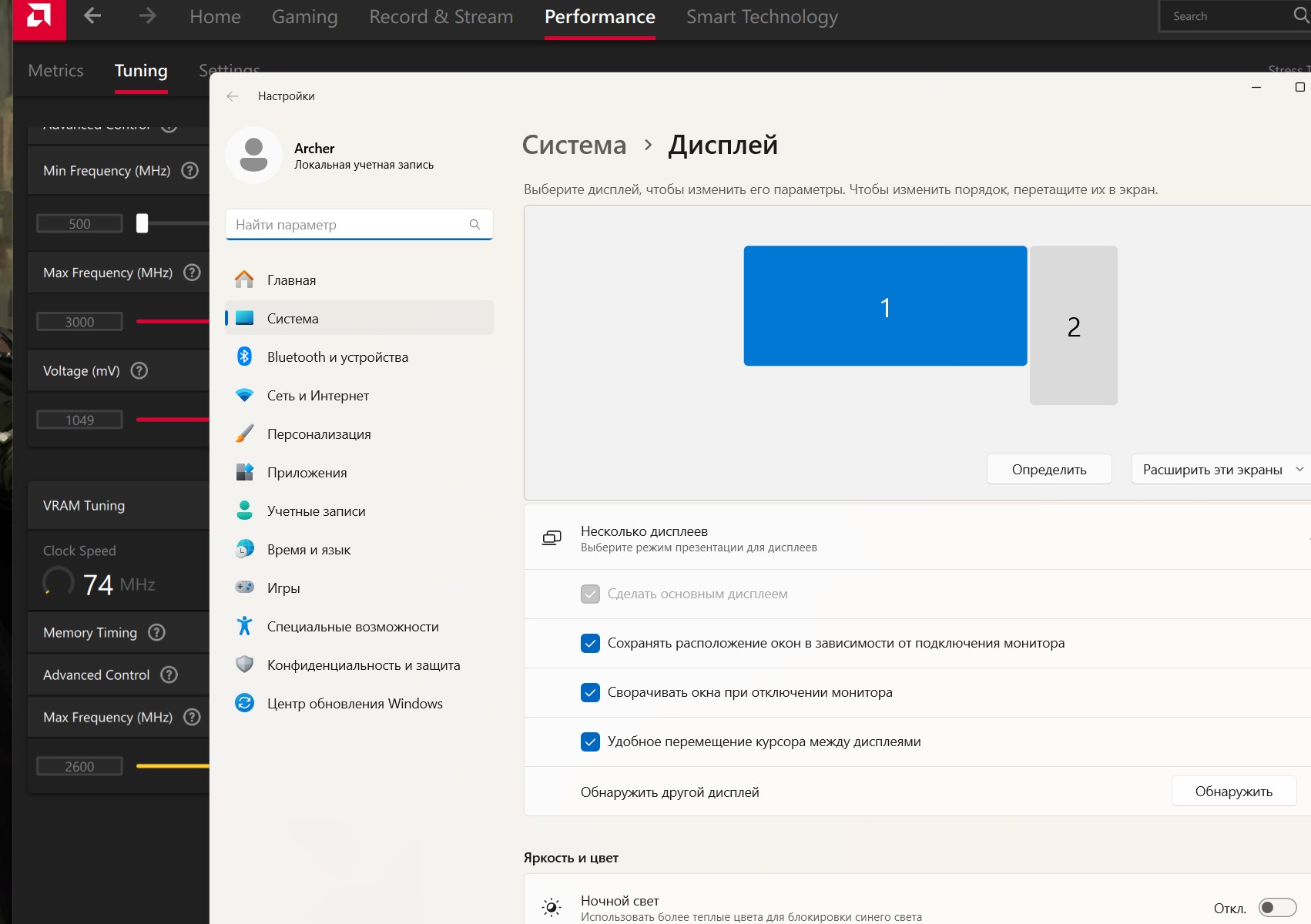Go back with the AMD Software back arrow
Image resolution: width=1311 pixels, height=924 pixels.
click(x=92, y=16)
